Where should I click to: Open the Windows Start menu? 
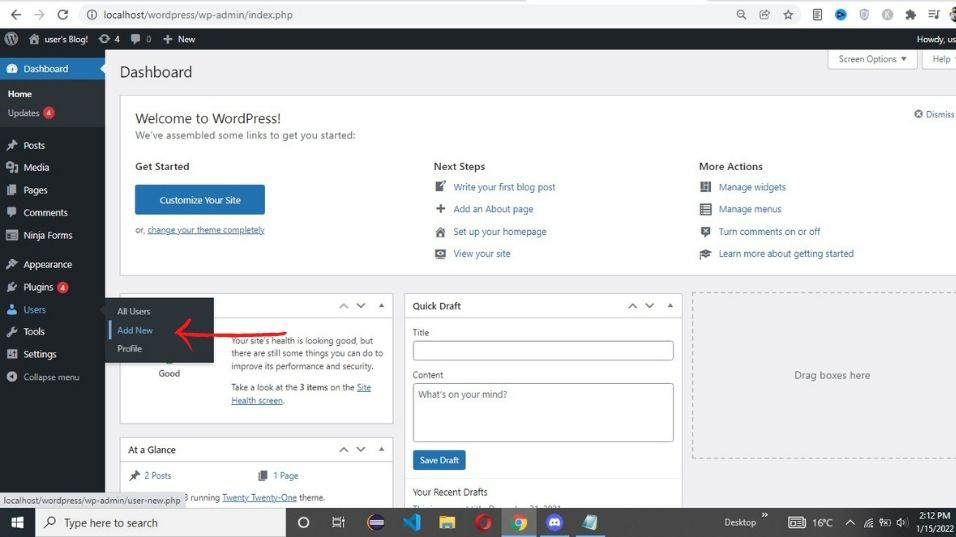click(x=17, y=522)
